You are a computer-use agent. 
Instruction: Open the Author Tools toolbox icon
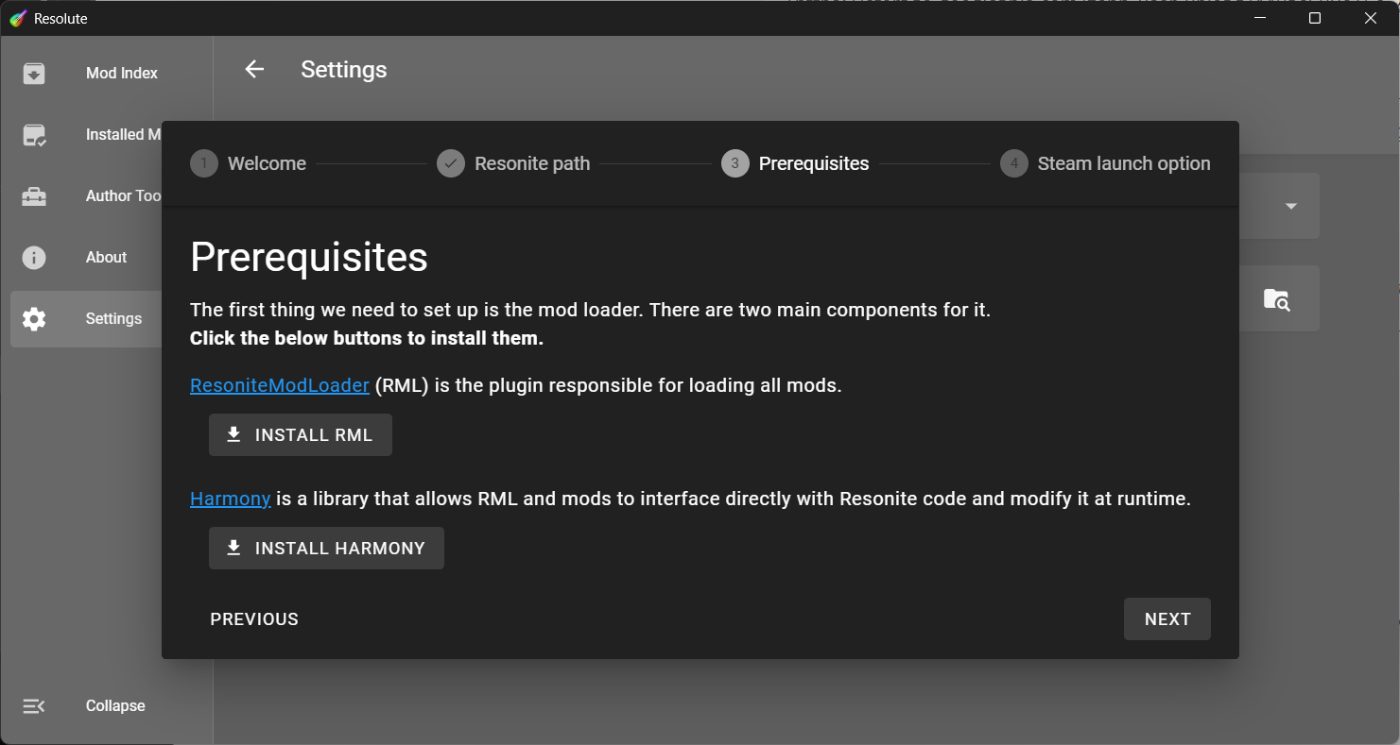[x=34, y=196]
